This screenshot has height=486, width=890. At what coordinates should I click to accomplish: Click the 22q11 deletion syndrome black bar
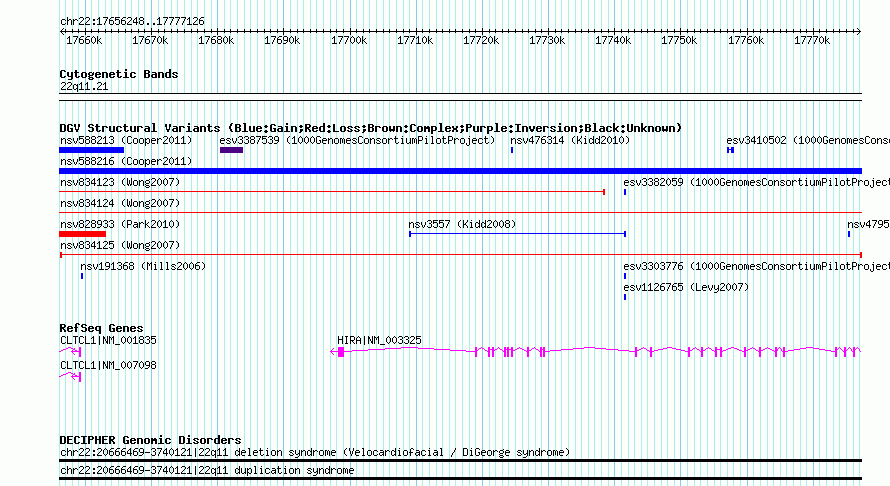(460, 460)
